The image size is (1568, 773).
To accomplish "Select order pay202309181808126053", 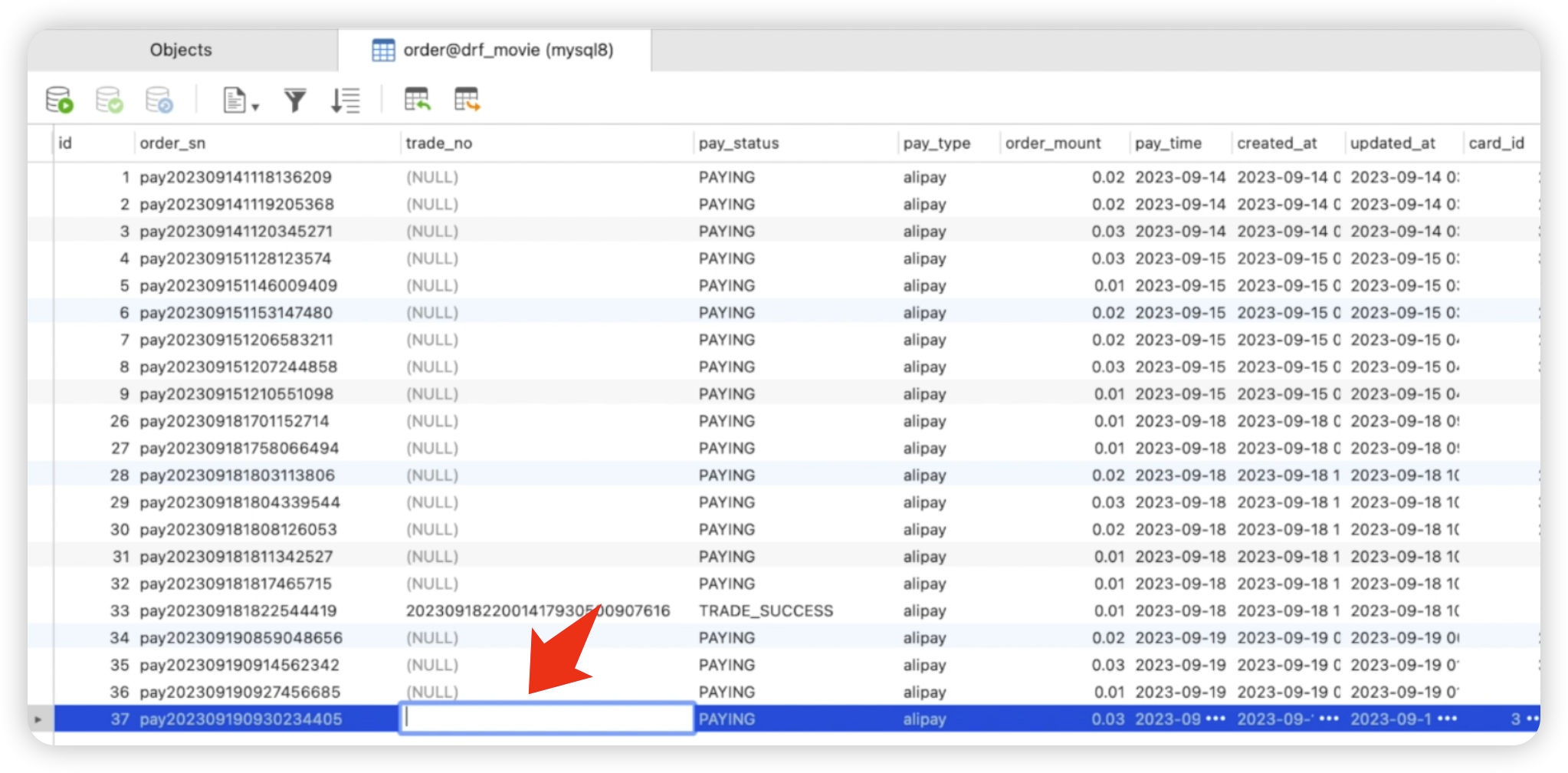I will pos(238,529).
